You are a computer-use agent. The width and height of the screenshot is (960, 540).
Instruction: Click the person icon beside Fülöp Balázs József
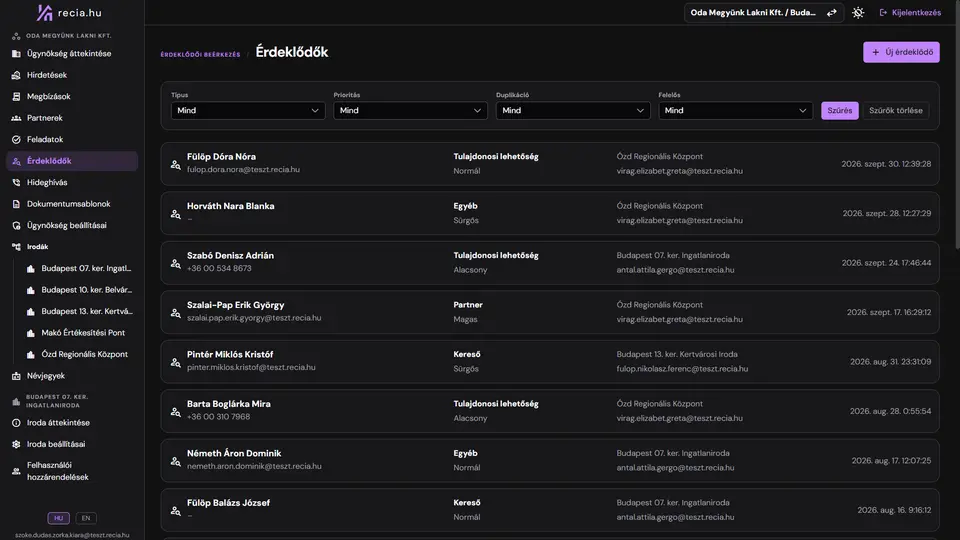point(176,511)
